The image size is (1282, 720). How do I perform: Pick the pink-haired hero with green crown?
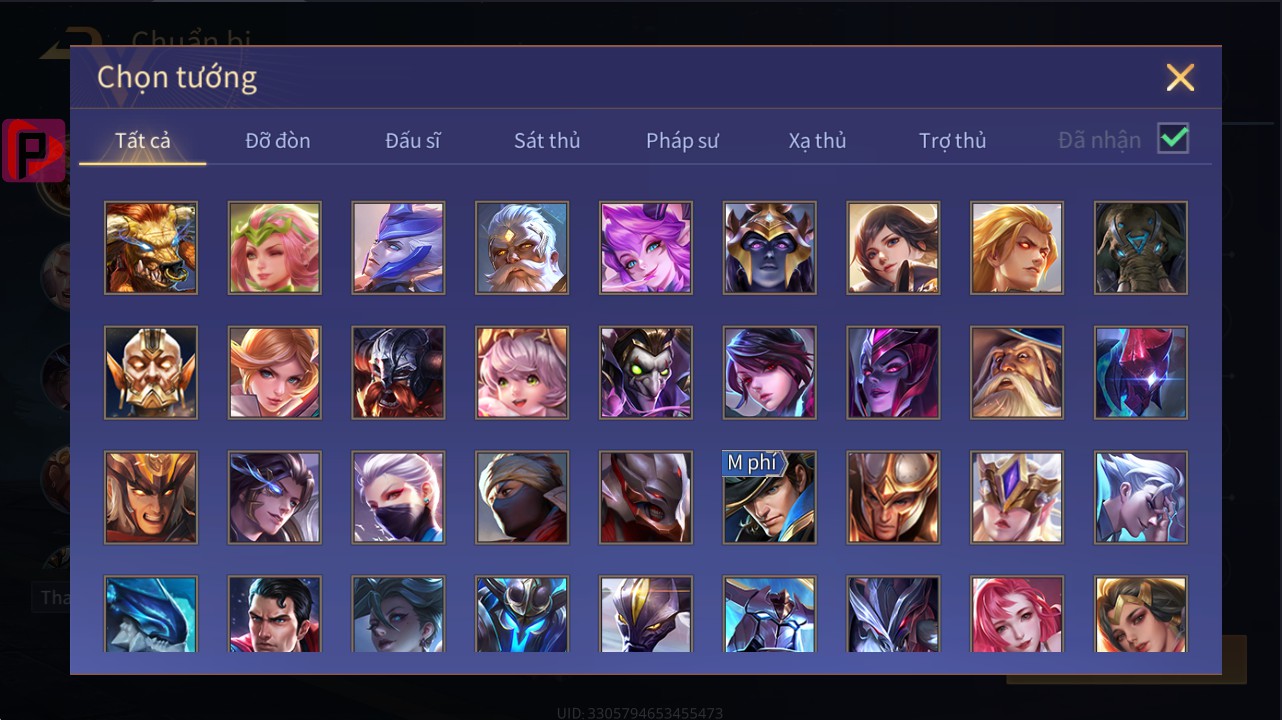tap(275, 248)
